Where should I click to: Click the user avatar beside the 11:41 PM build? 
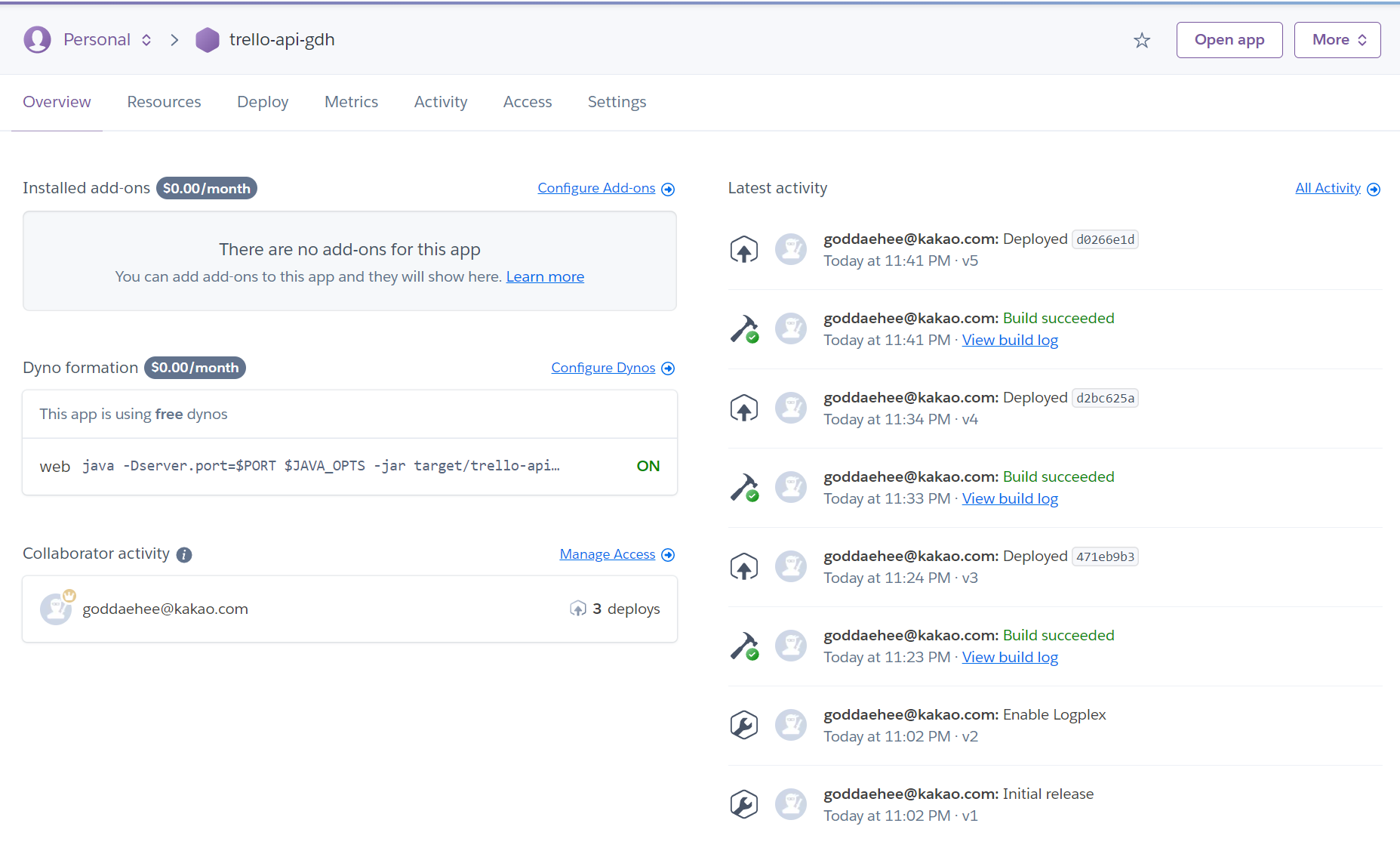791,328
